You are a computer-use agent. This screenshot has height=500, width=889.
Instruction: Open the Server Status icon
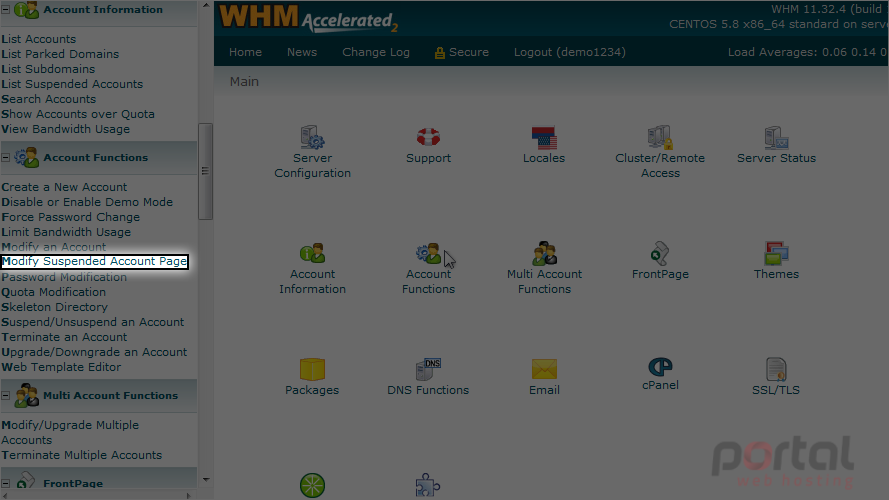click(776, 137)
